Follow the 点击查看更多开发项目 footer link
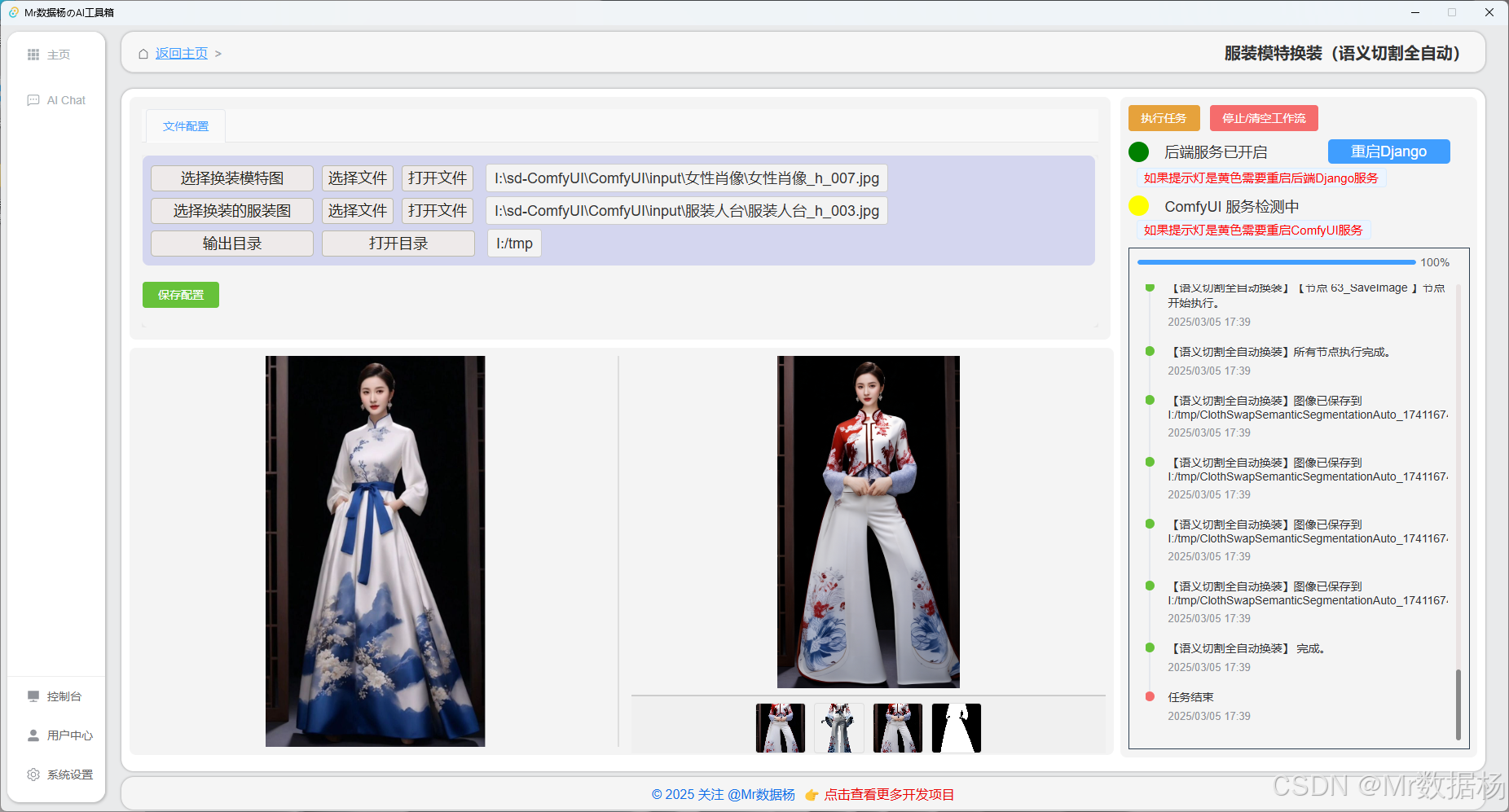 tap(889, 794)
